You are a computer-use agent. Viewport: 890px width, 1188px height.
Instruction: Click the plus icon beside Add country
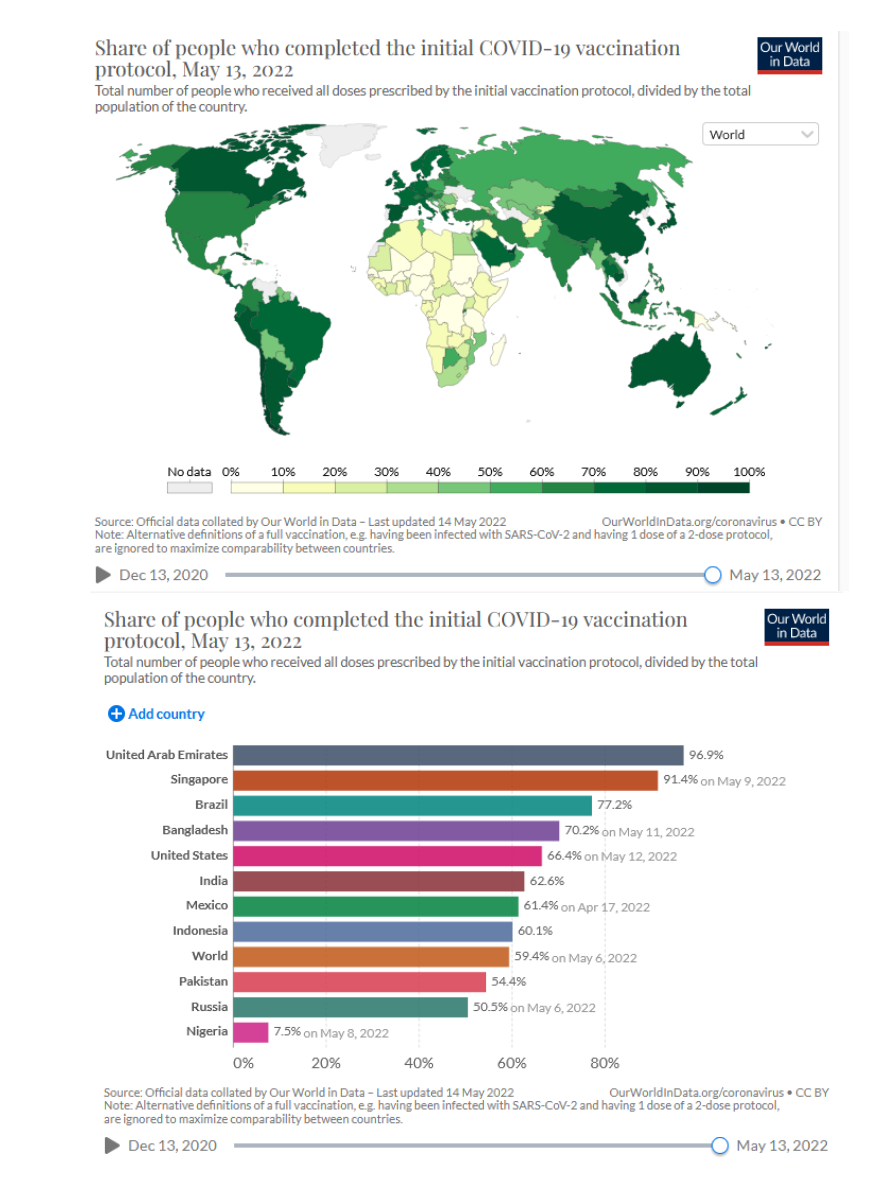tap(116, 714)
